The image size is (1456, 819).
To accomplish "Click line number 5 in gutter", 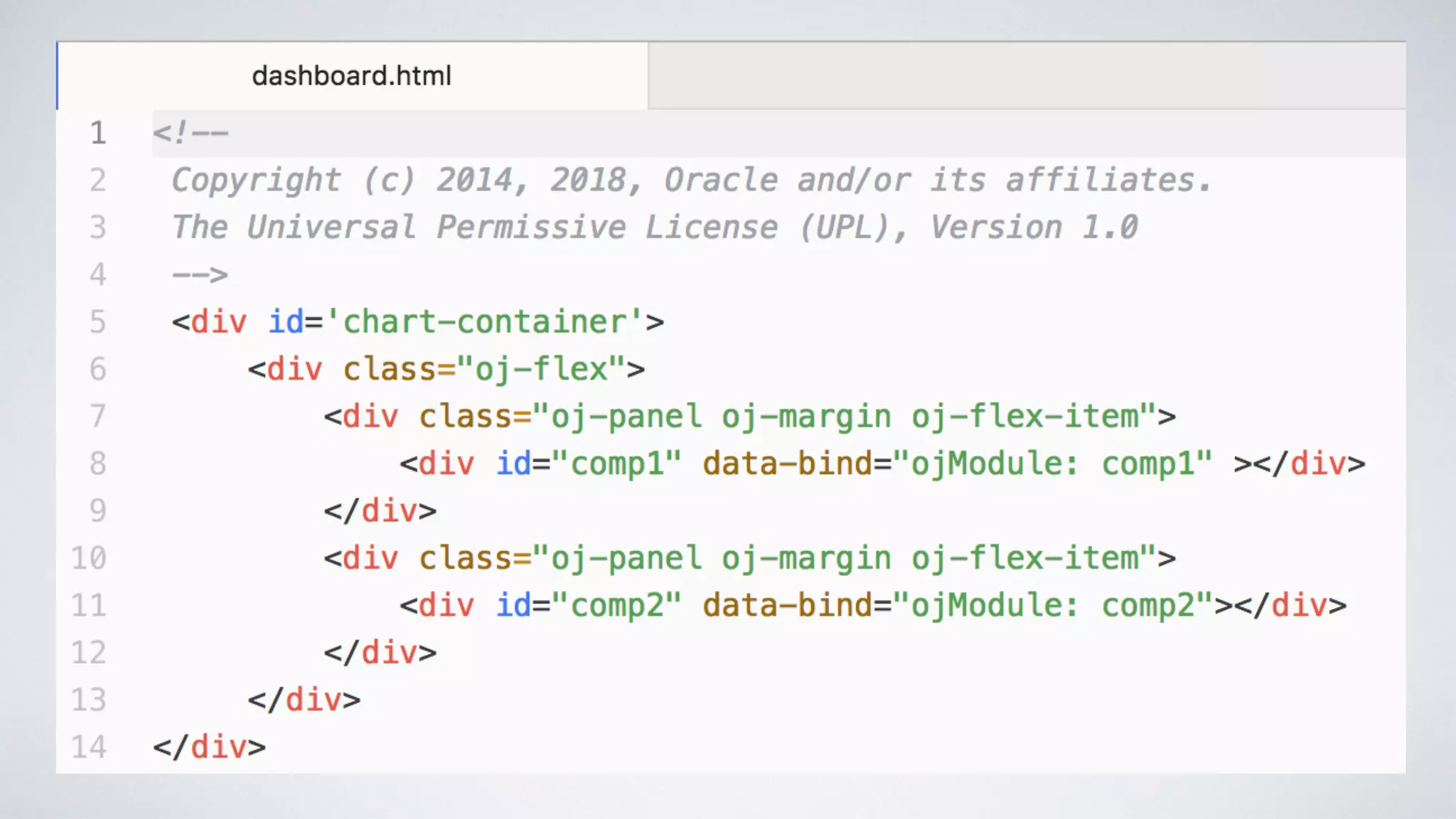I will coord(98,322).
